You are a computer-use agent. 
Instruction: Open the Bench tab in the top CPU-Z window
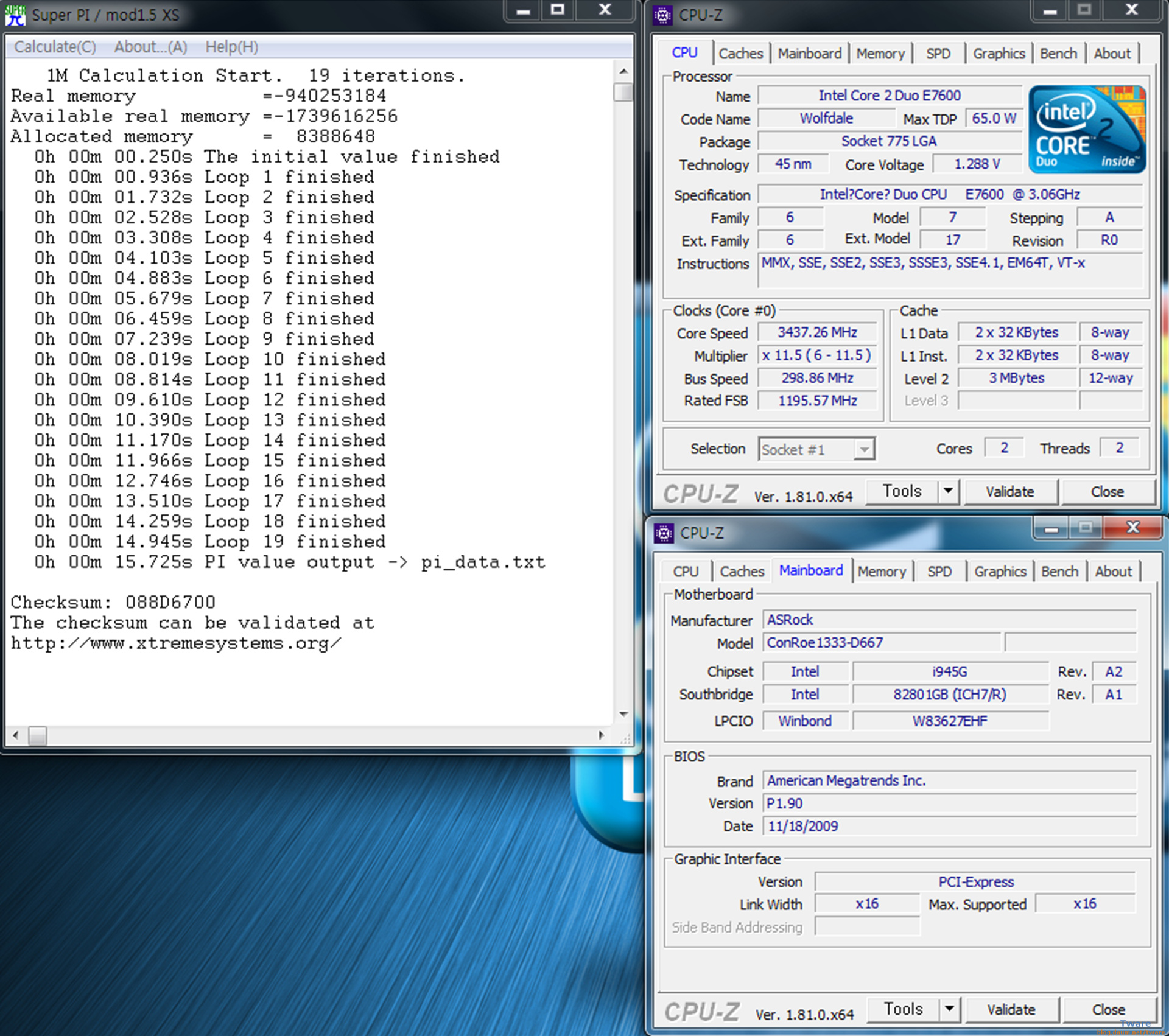pyautogui.click(x=1058, y=54)
